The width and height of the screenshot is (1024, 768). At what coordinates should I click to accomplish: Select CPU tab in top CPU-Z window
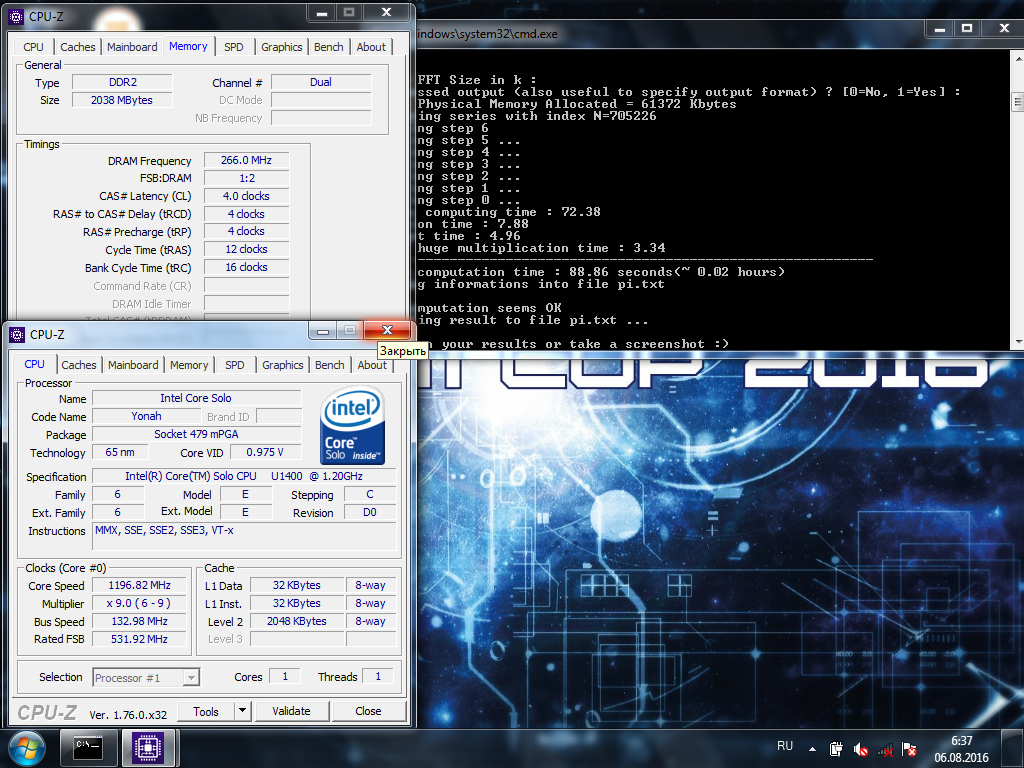click(x=33, y=47)
